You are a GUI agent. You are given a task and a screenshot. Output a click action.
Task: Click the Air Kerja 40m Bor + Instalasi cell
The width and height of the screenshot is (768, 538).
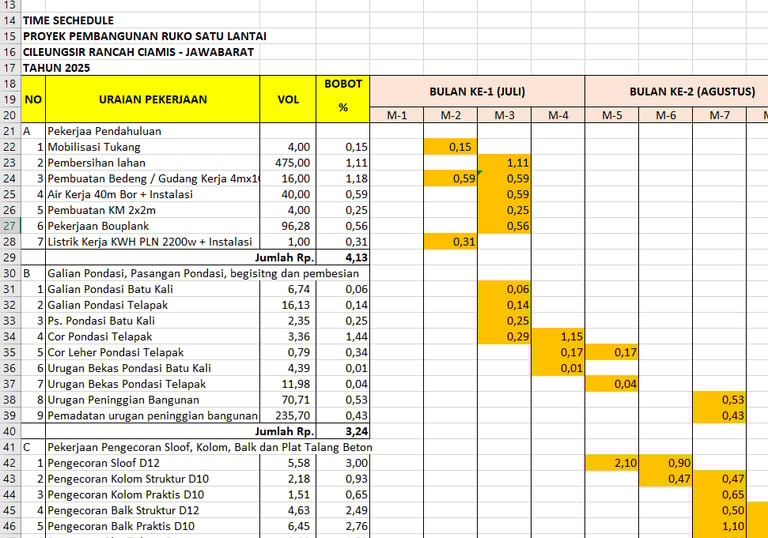tap(153, 195)
